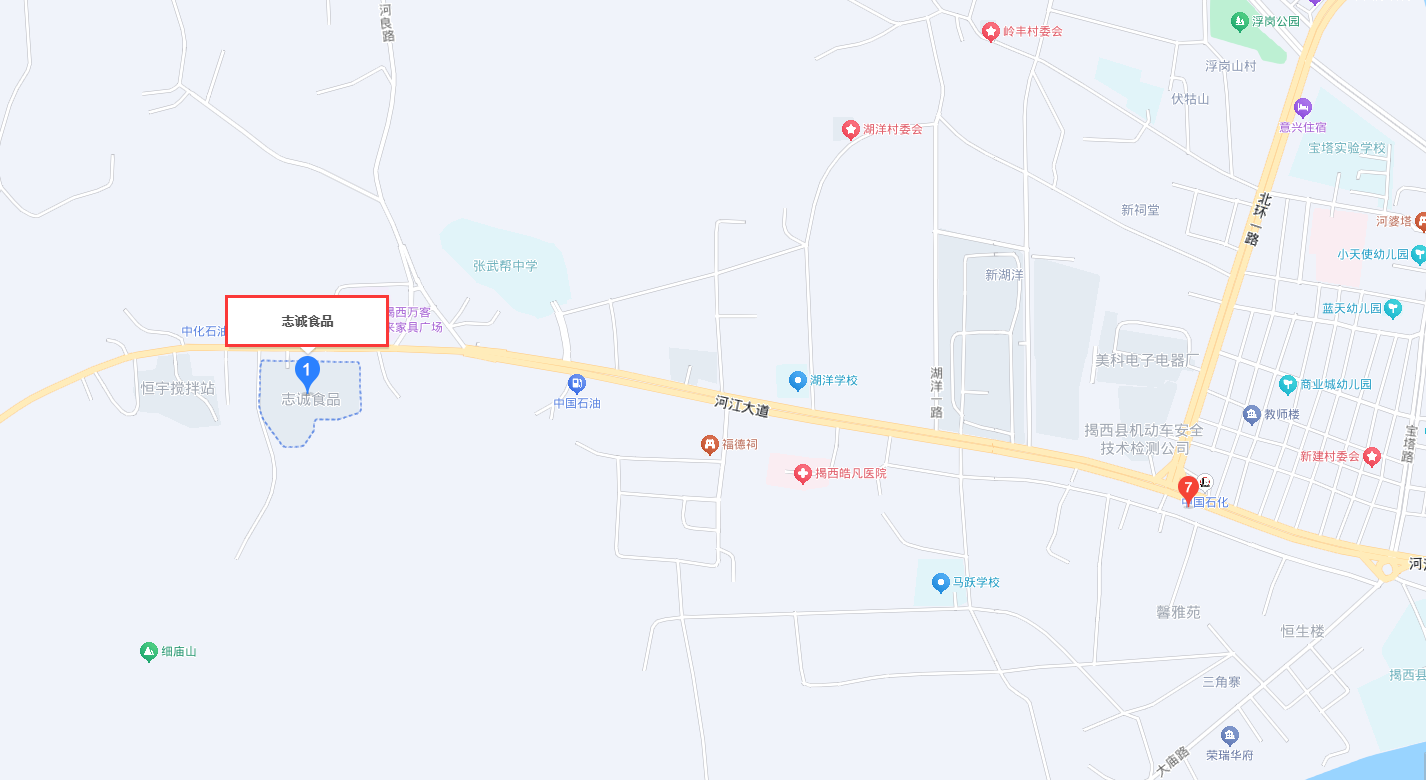Select the 福德祠 temple icon

pyautogui.click(x=709, y=443)
